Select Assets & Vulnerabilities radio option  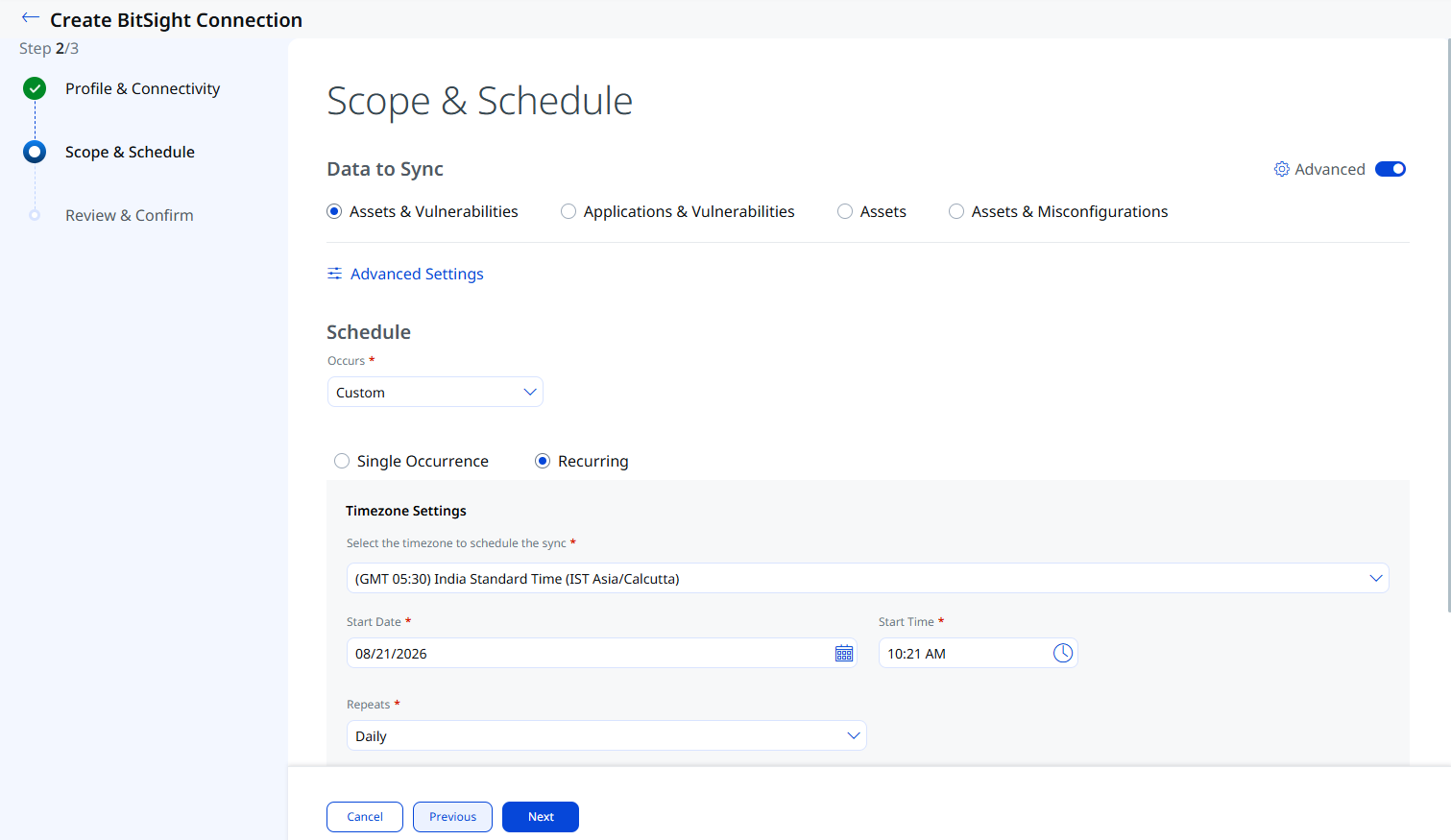(334, 211)
